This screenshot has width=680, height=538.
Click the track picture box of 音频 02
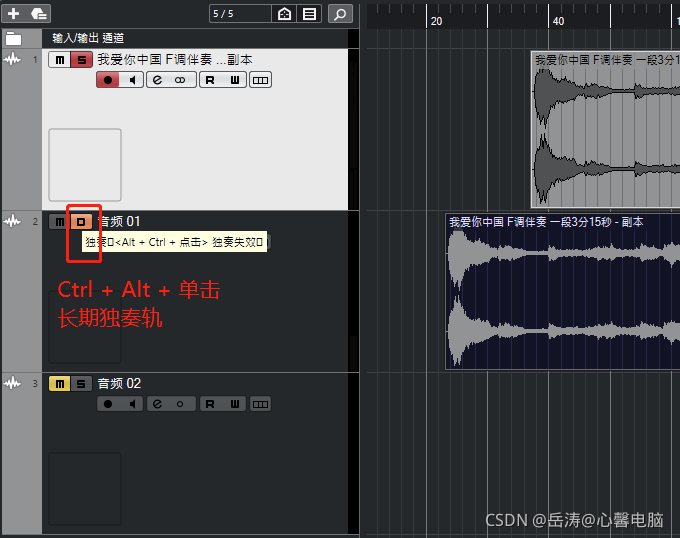(85, 489)
